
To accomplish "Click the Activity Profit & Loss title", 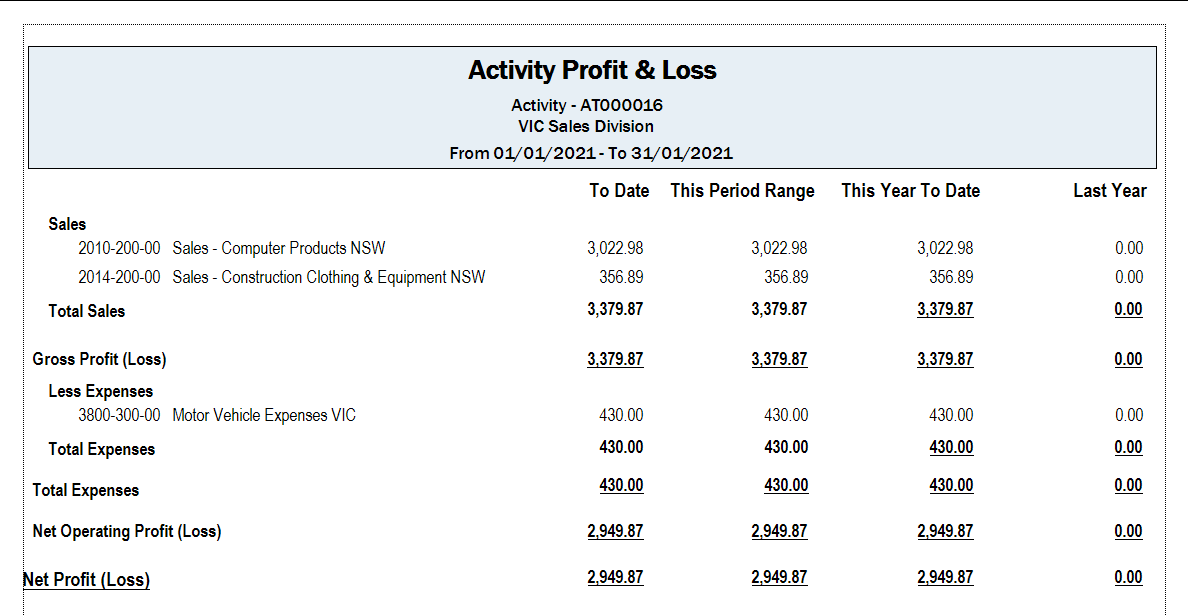I will point(592,70).
